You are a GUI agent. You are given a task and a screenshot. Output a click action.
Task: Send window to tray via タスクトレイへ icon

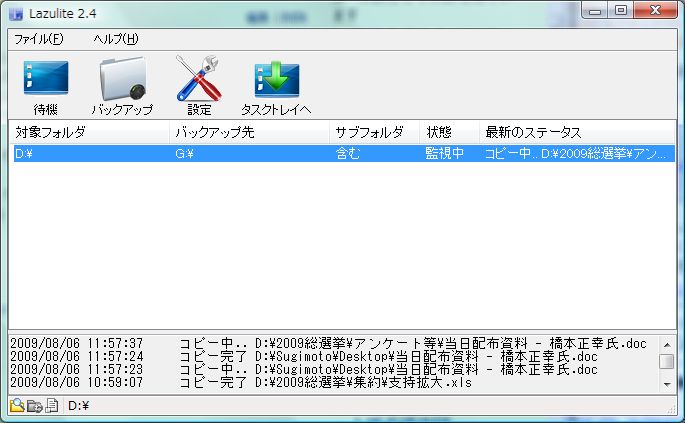(277, 87)
